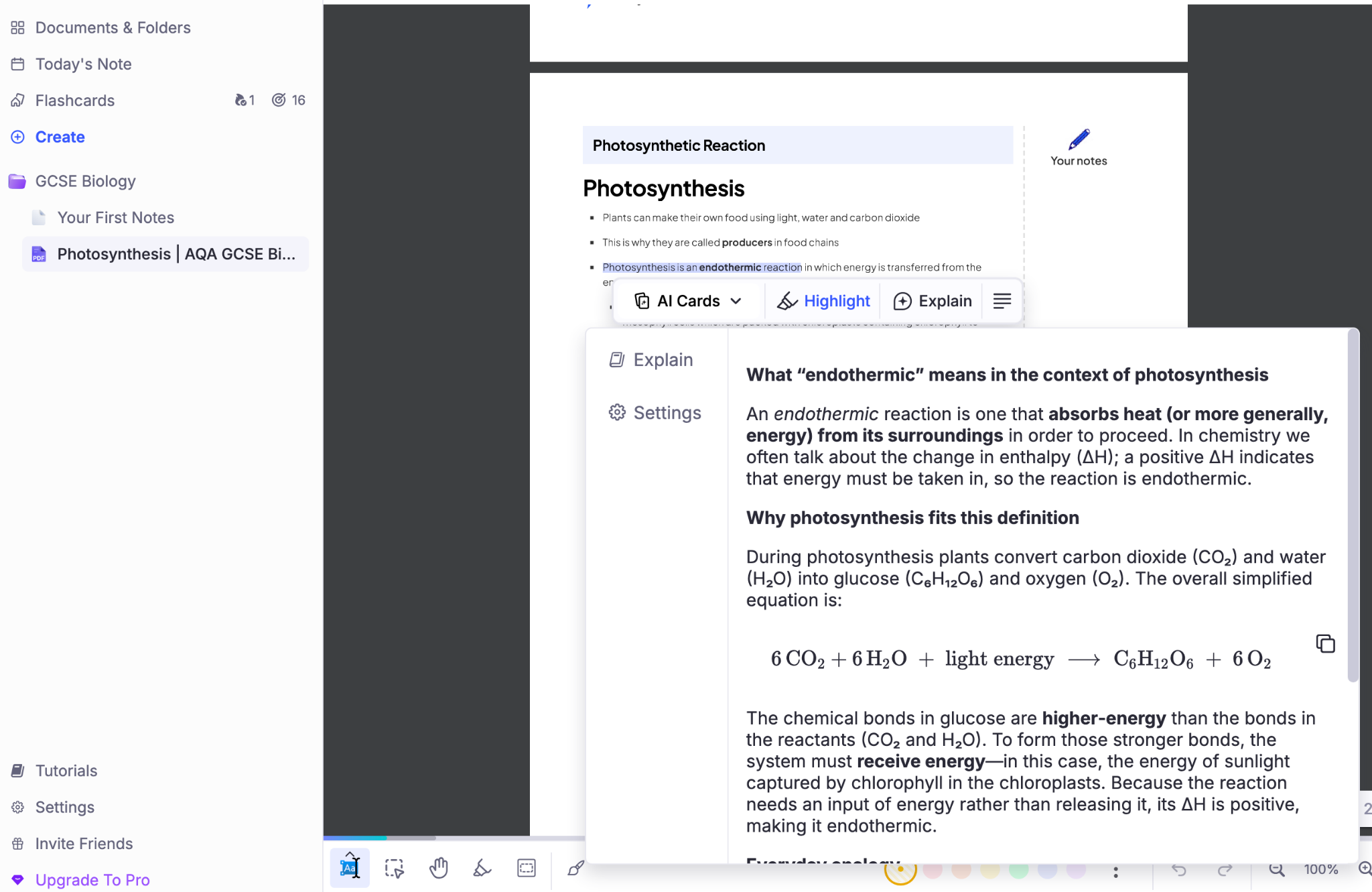Click the AI Cards icon
Viewport: 1372px width, 892px height.
(642, 302)
